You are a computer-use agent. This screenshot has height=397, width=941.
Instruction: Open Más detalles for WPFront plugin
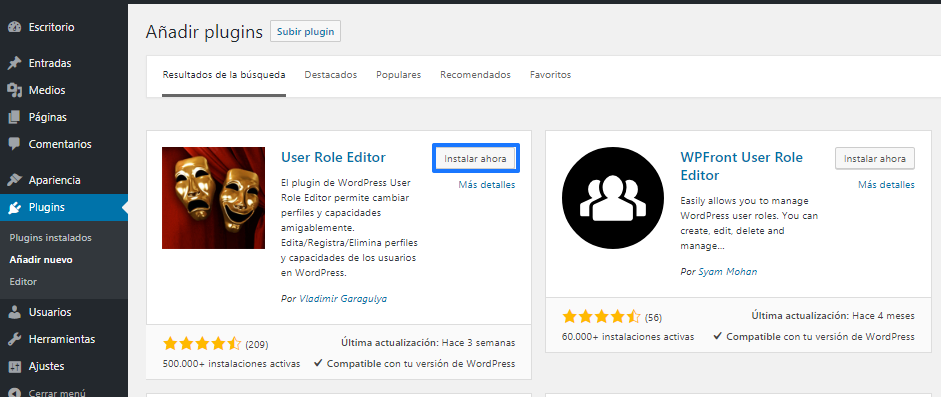point(886,185)
